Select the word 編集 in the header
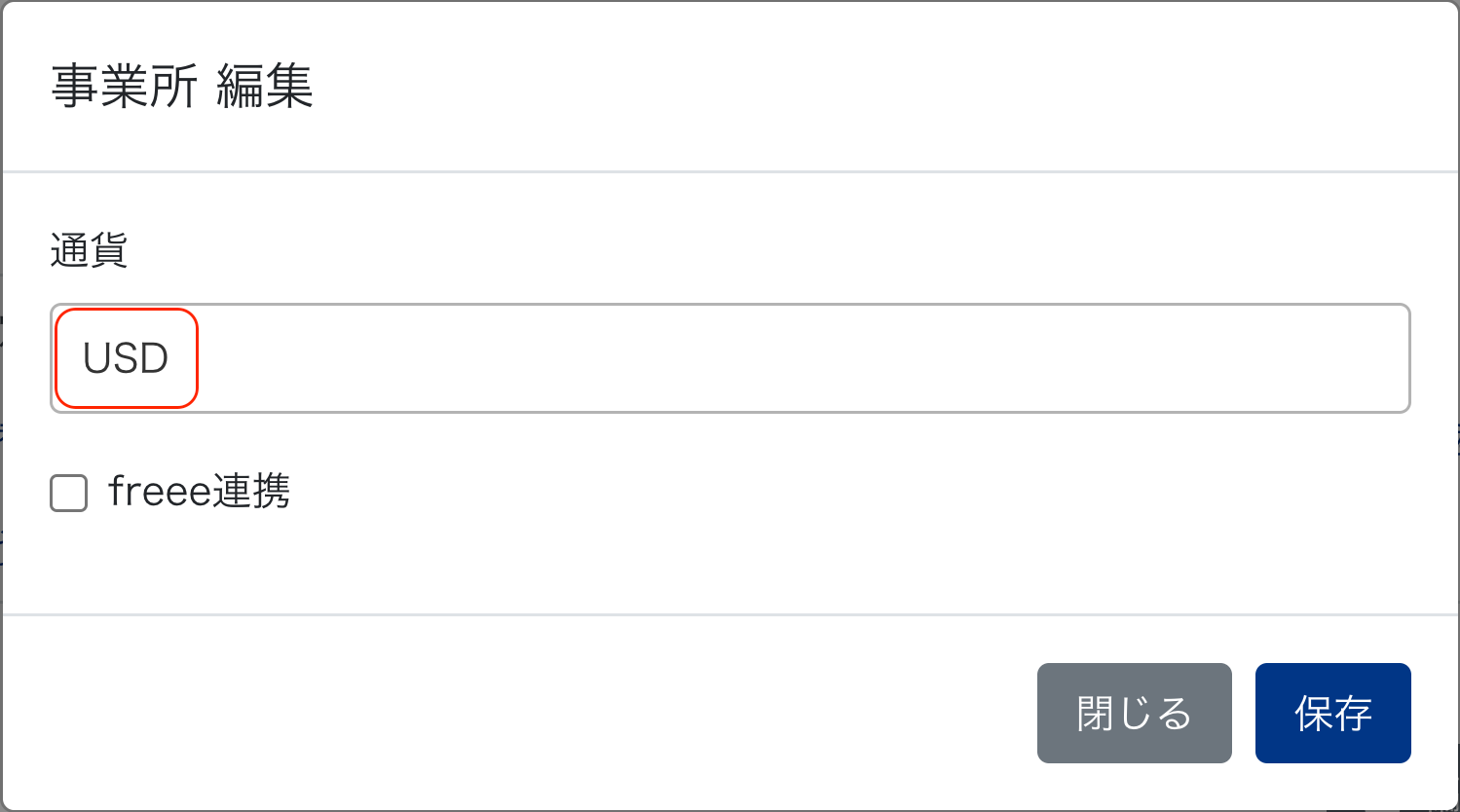 [x=265, y=86]
